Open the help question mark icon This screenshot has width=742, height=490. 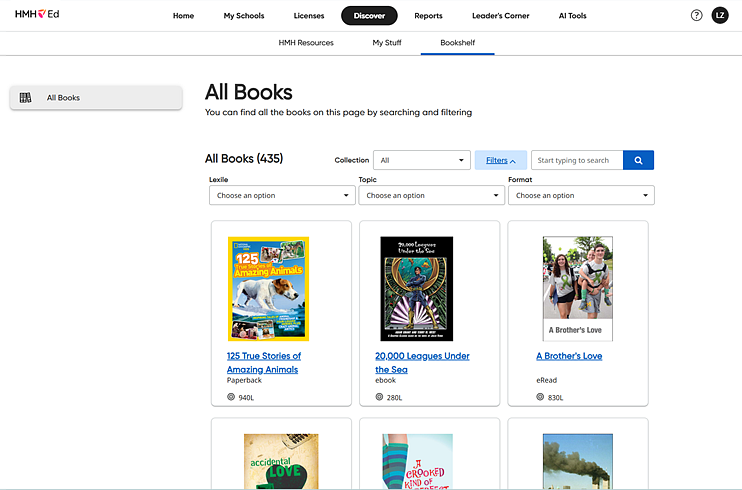point(696,16)
